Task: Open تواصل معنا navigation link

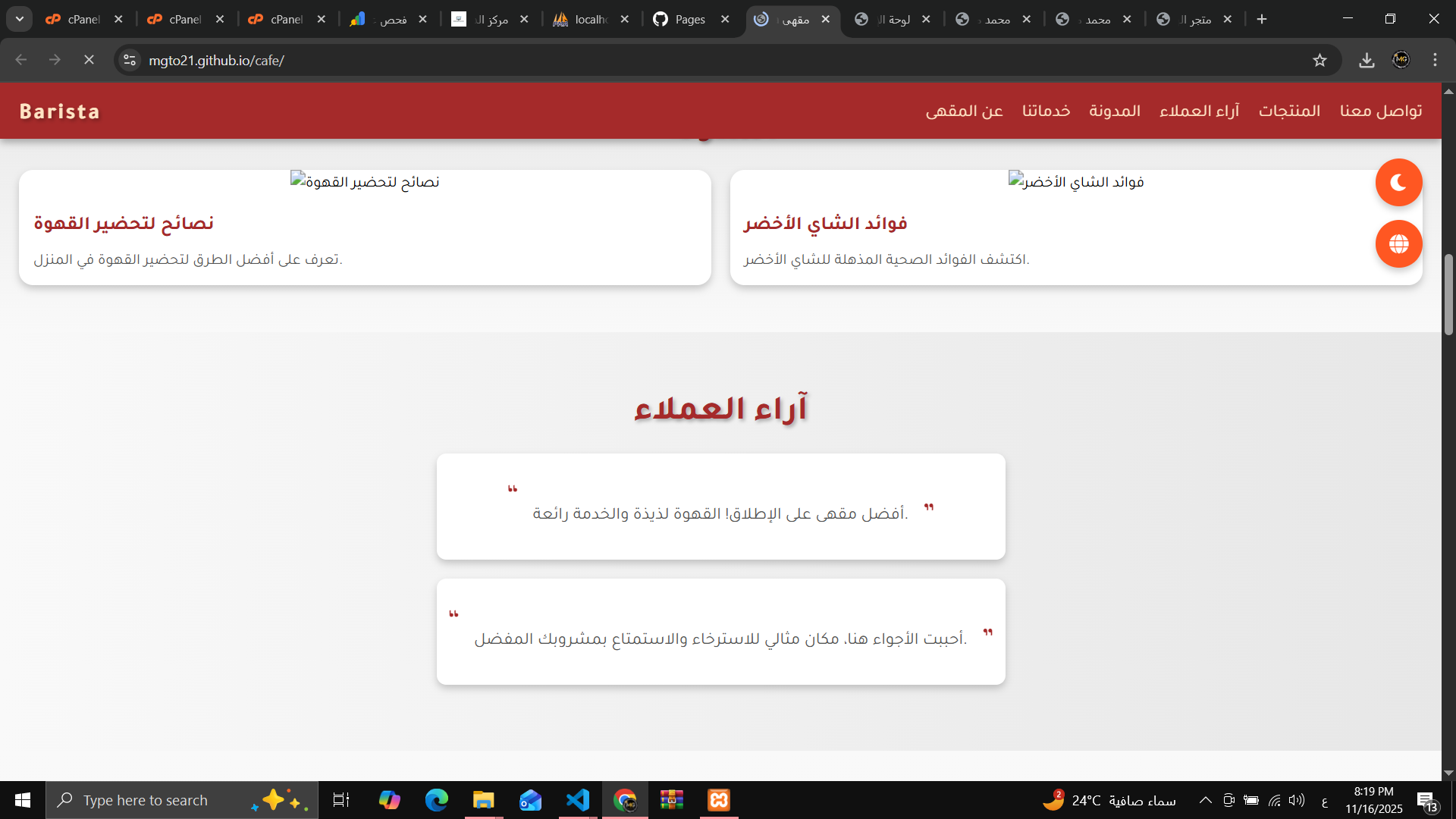Action: 1380,111
